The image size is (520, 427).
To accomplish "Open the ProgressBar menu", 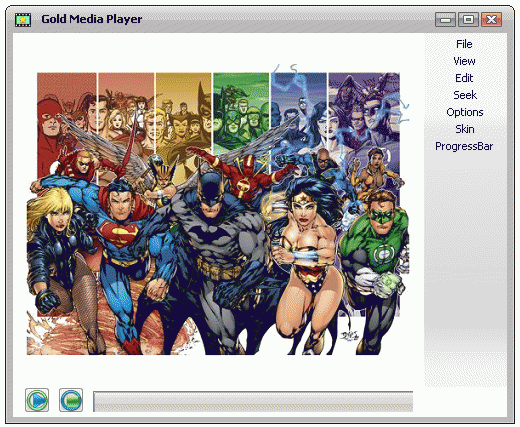I will [x=464, y=146].
